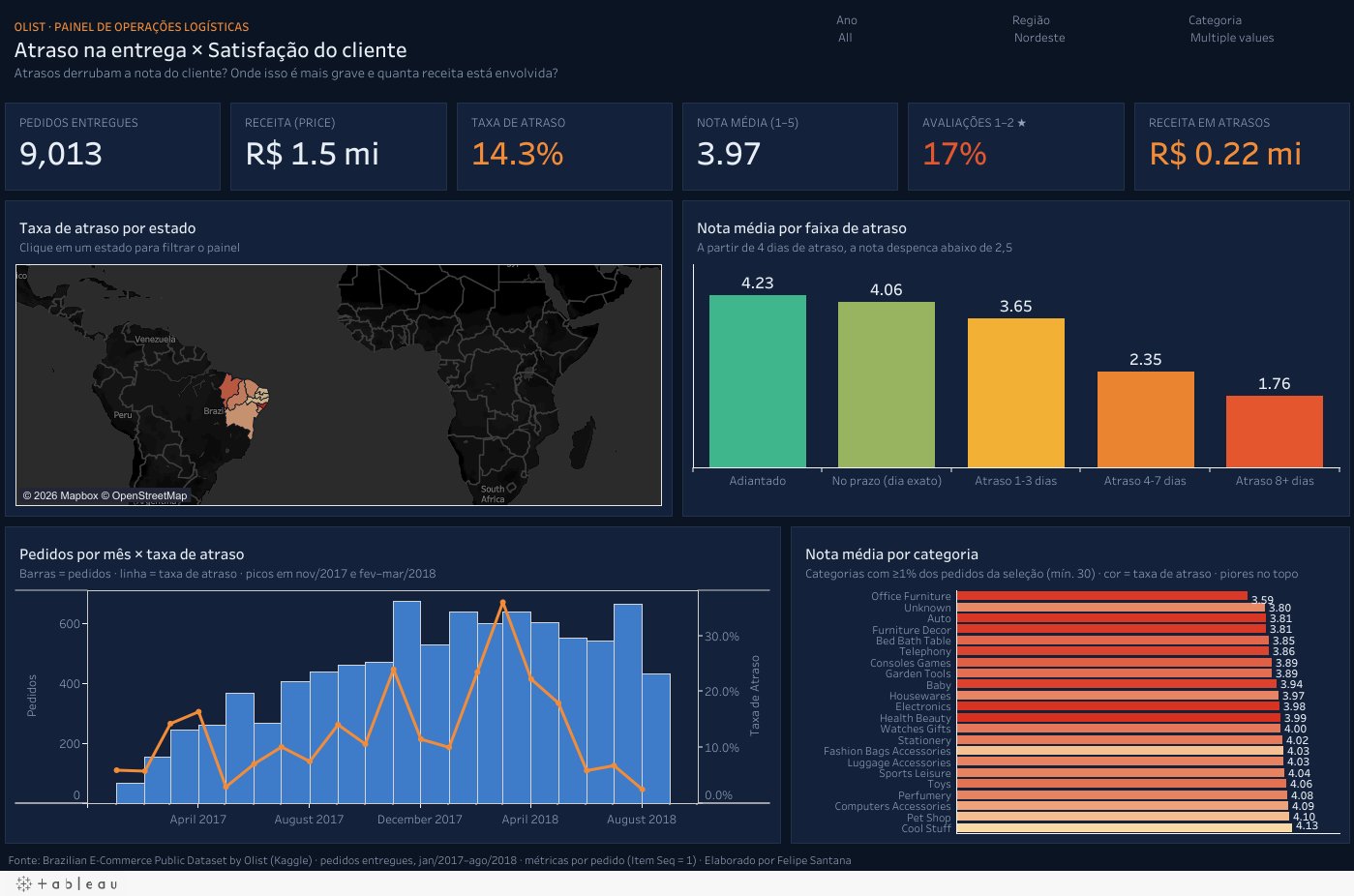The width and height of the screenshot is (1354, 896).
Task: Open the Região filter set to Nordeste
Action: [1039, 38]
